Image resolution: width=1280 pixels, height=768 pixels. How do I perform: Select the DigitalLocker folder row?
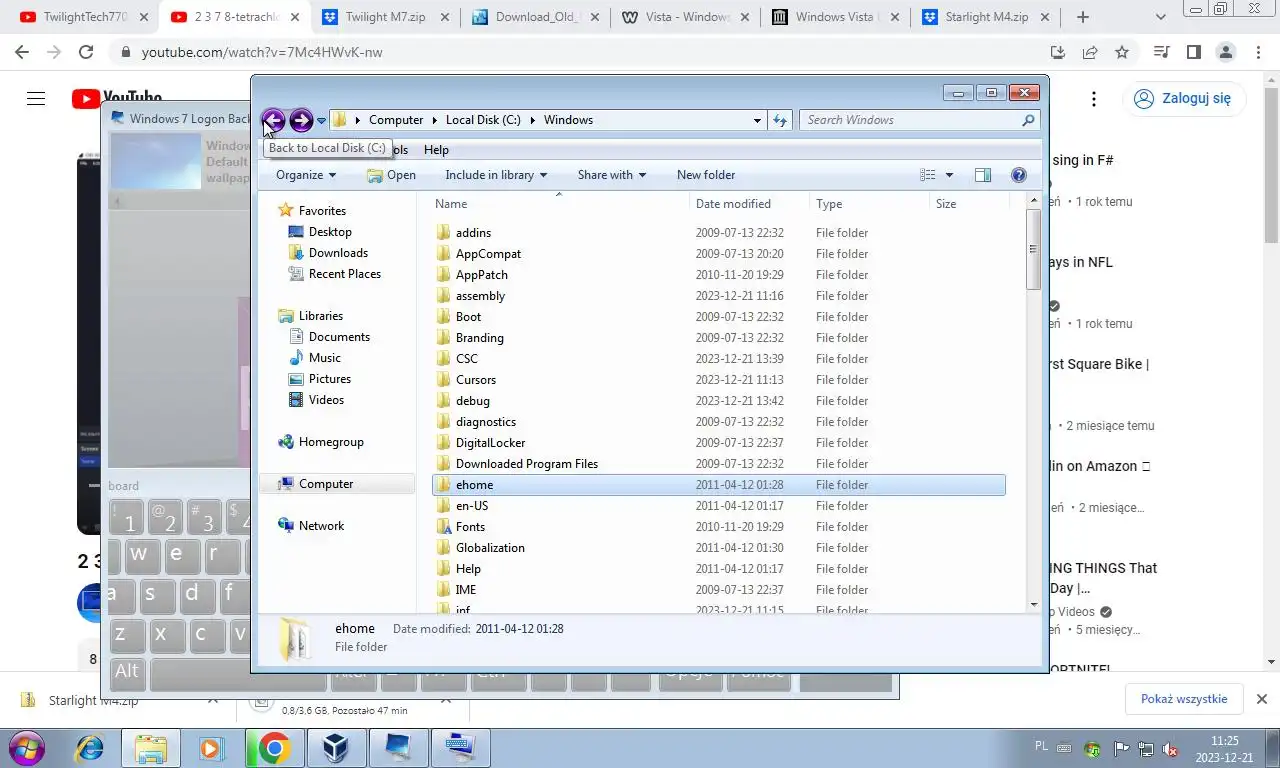pos(718,443)
